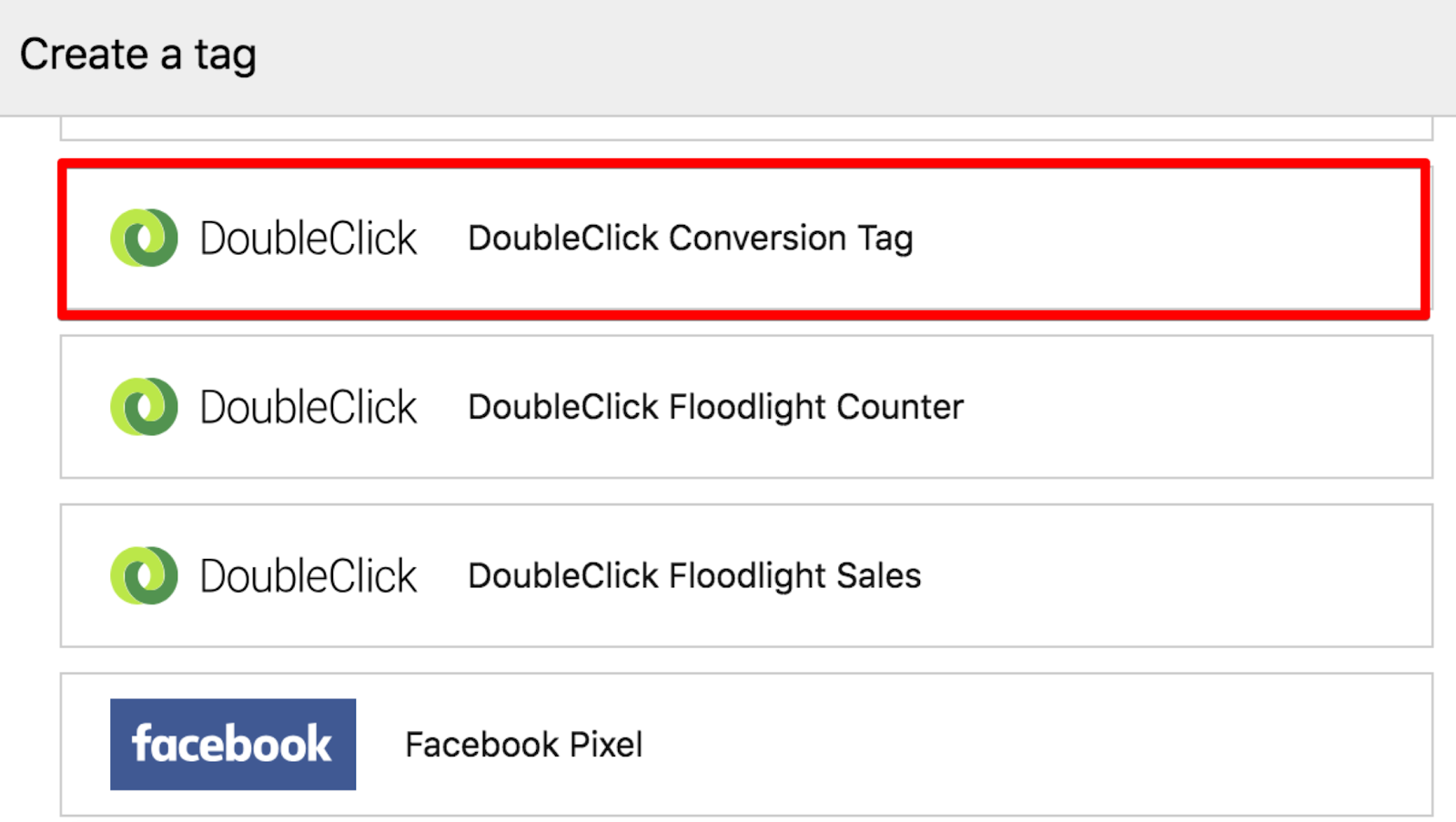Click the green DoubleClick logo beside Conversion Tag

pos(144,238)
